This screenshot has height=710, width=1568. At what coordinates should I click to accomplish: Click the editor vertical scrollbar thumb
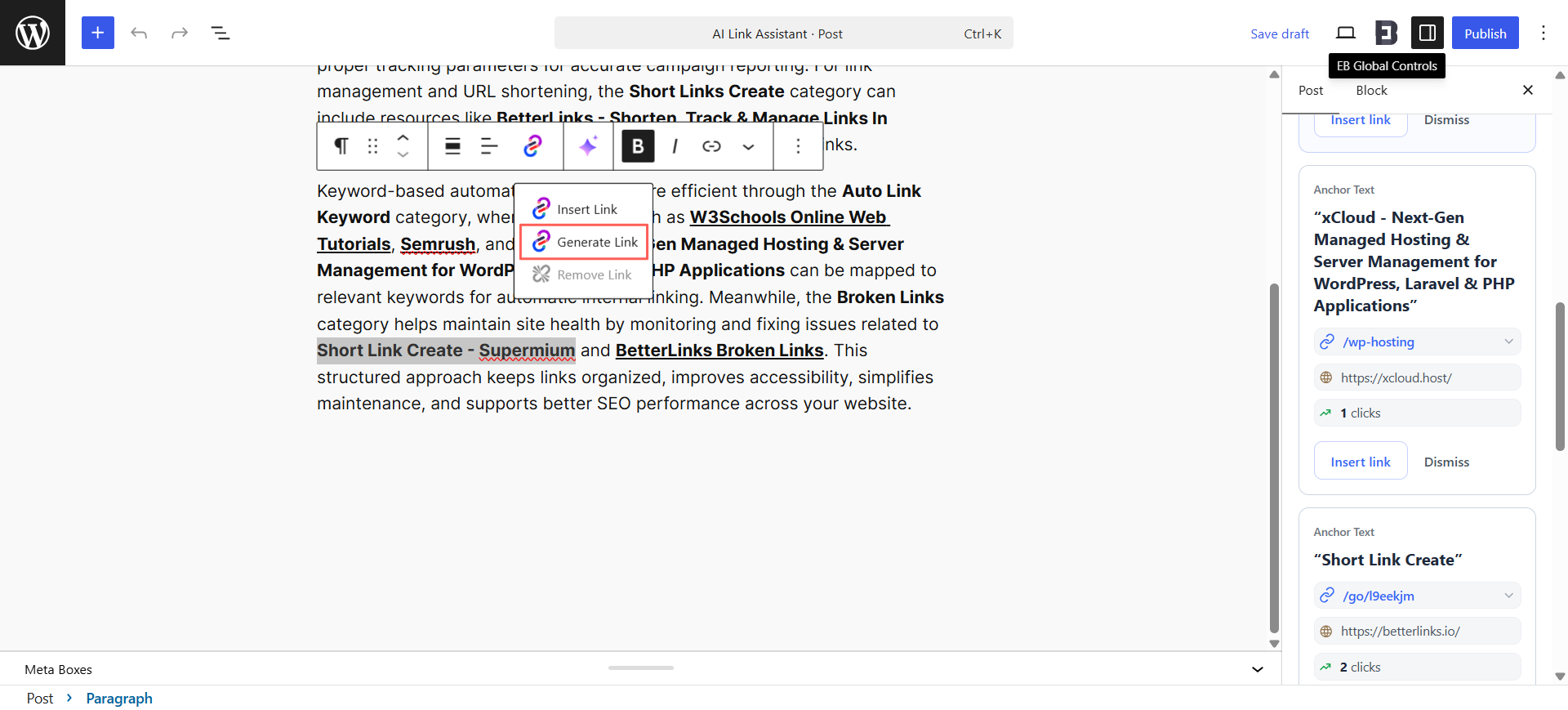point(1274,458)
